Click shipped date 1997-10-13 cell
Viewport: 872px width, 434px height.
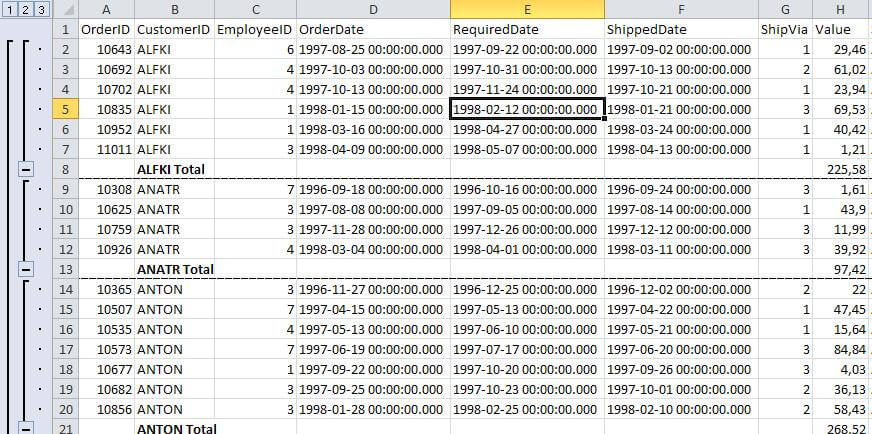[681, 70]
